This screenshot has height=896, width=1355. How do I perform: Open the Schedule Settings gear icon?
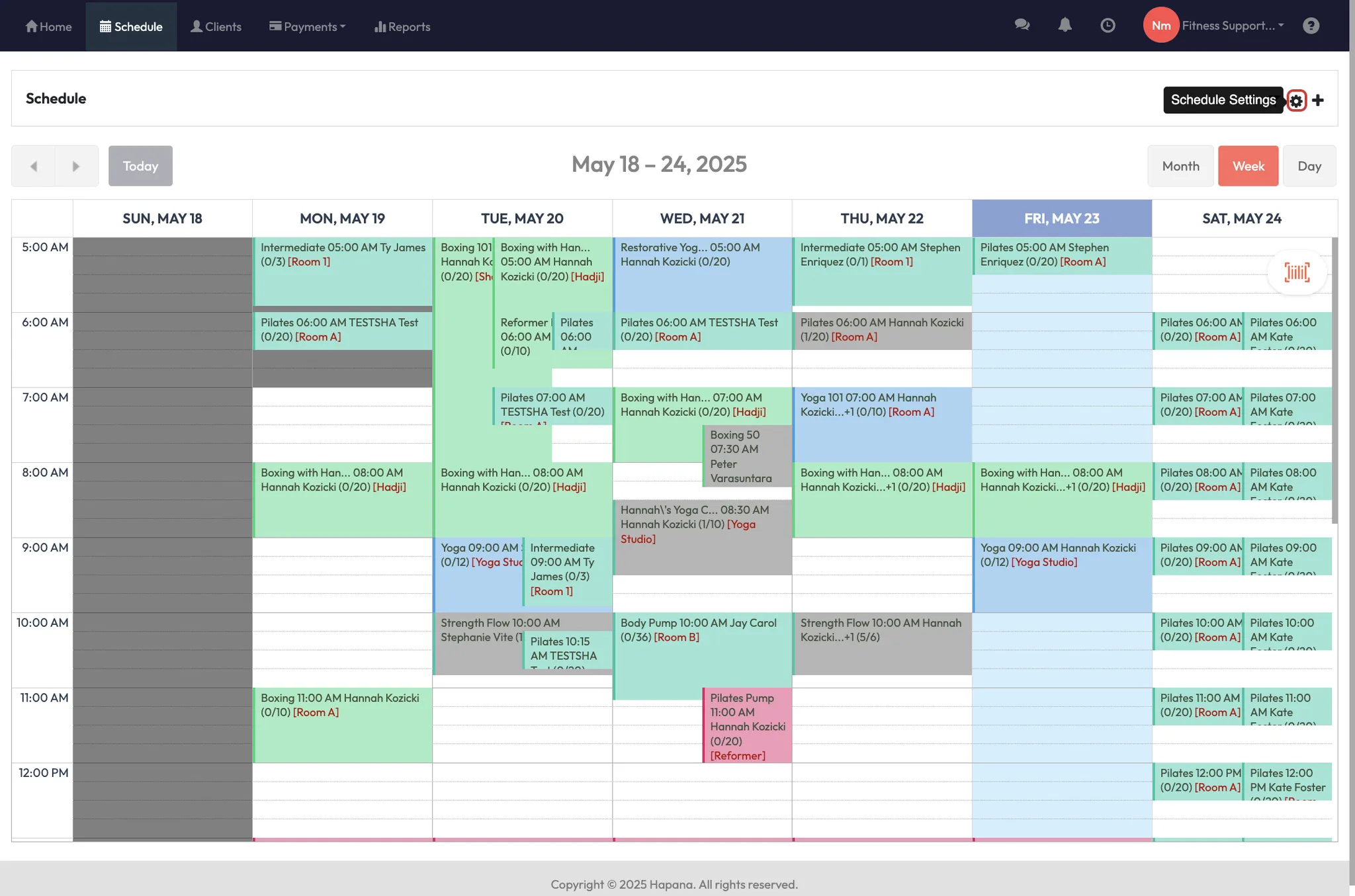[1296, 101]
